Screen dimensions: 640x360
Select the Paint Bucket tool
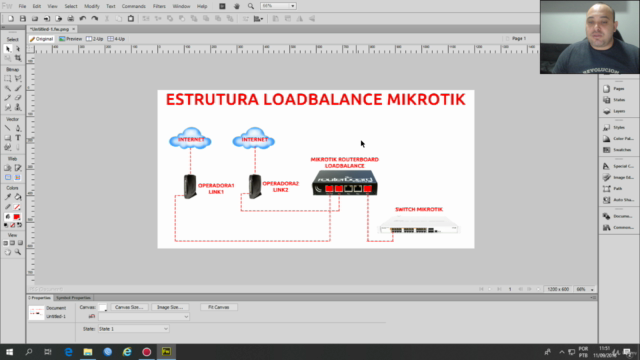tap(18, 197)
